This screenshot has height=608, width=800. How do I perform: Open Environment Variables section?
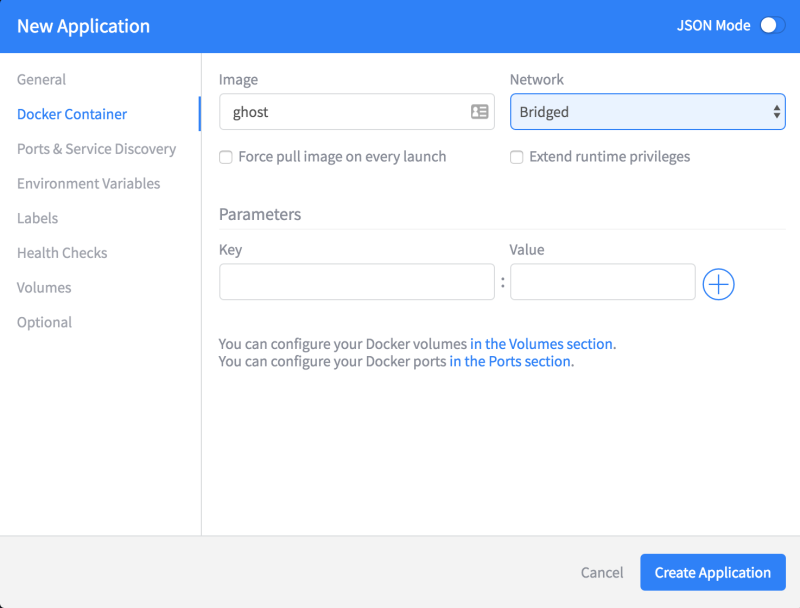pos(88,184)
